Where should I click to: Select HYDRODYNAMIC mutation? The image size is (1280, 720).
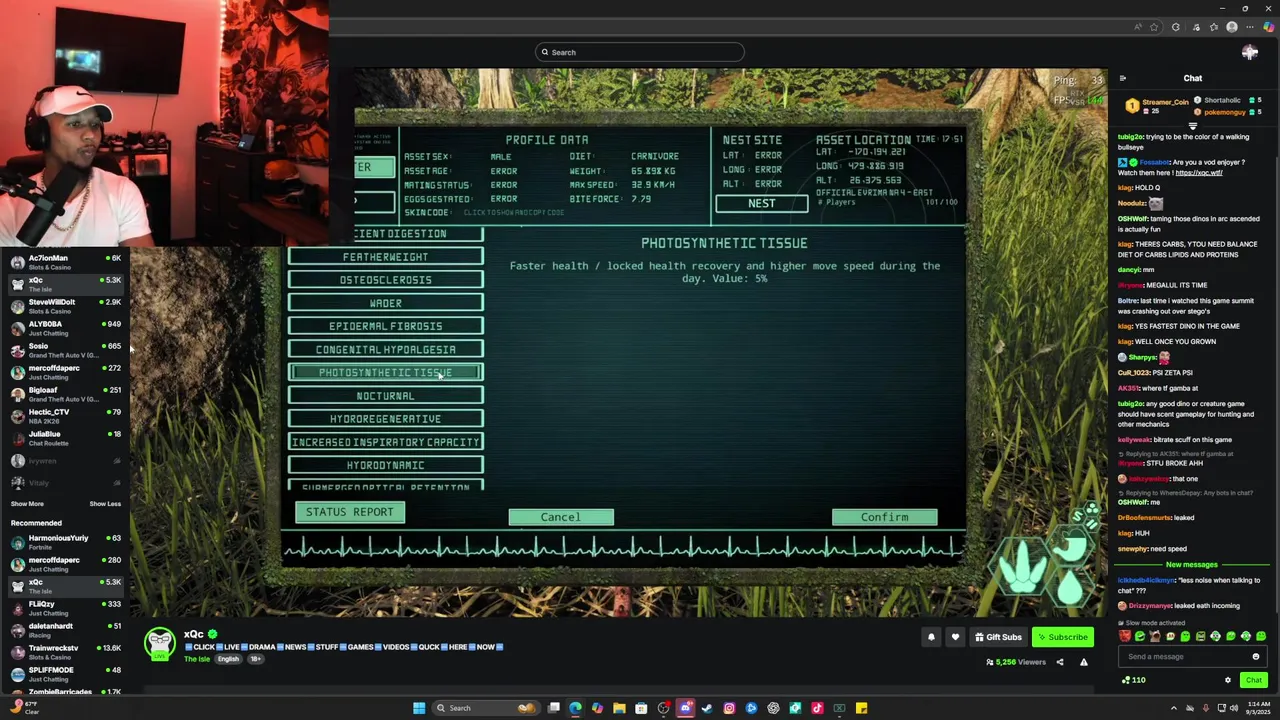coord(385,465)
